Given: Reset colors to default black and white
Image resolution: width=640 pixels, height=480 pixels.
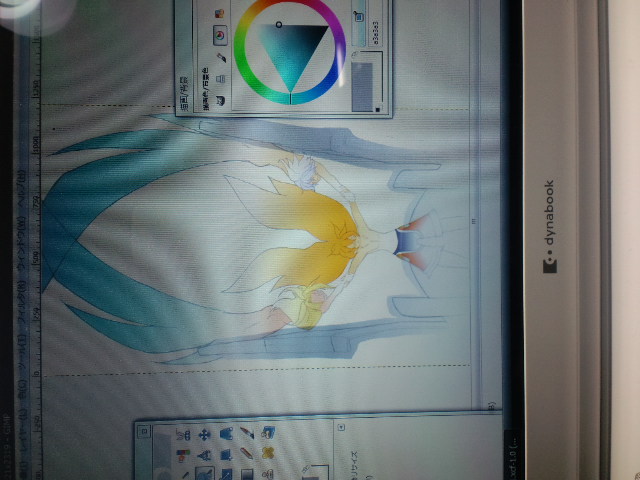Looking at the screenshot, I should (378, 109).
